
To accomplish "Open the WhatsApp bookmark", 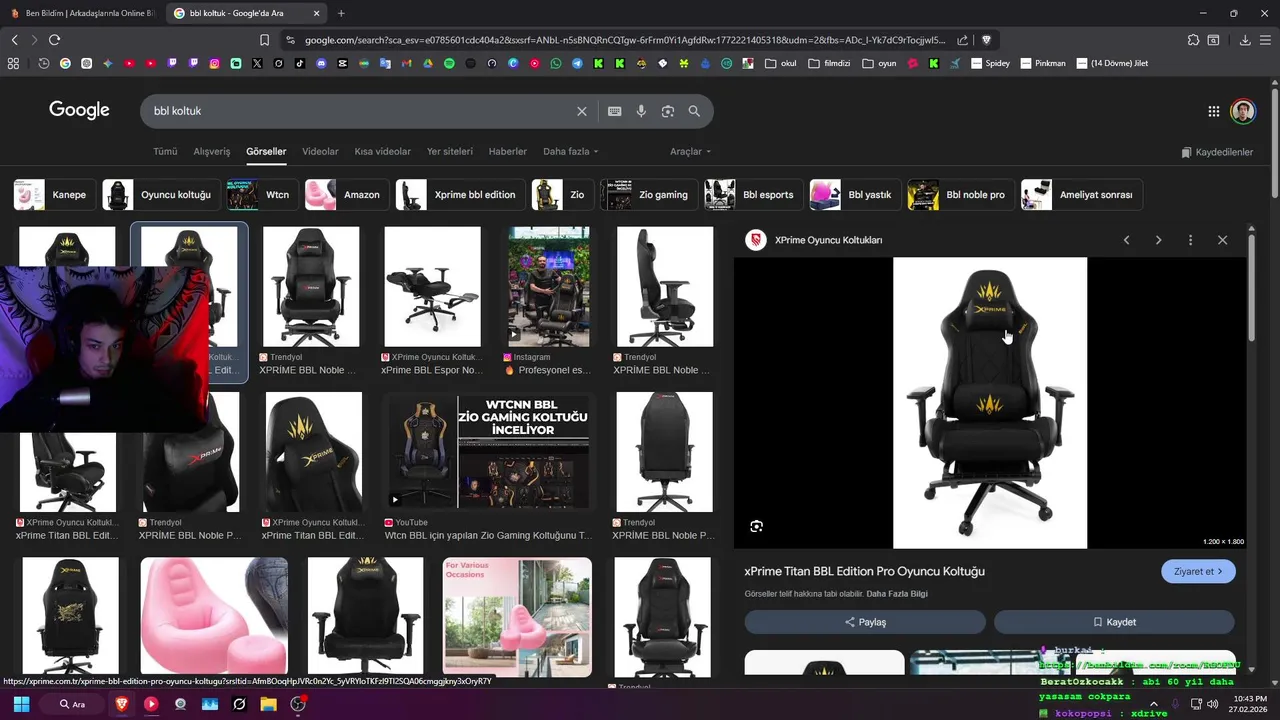I will click(x=556, y=63).
